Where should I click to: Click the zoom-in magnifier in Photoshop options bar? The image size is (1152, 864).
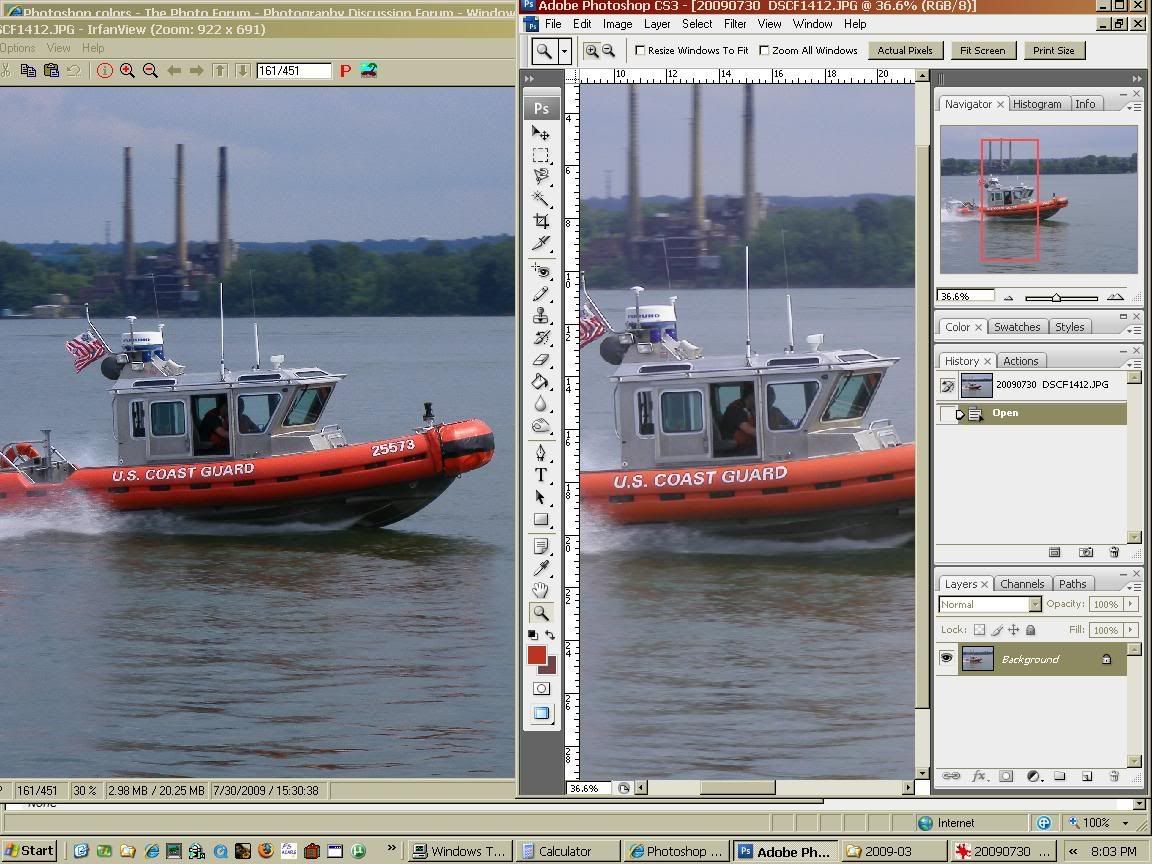(x=591, y=51)
